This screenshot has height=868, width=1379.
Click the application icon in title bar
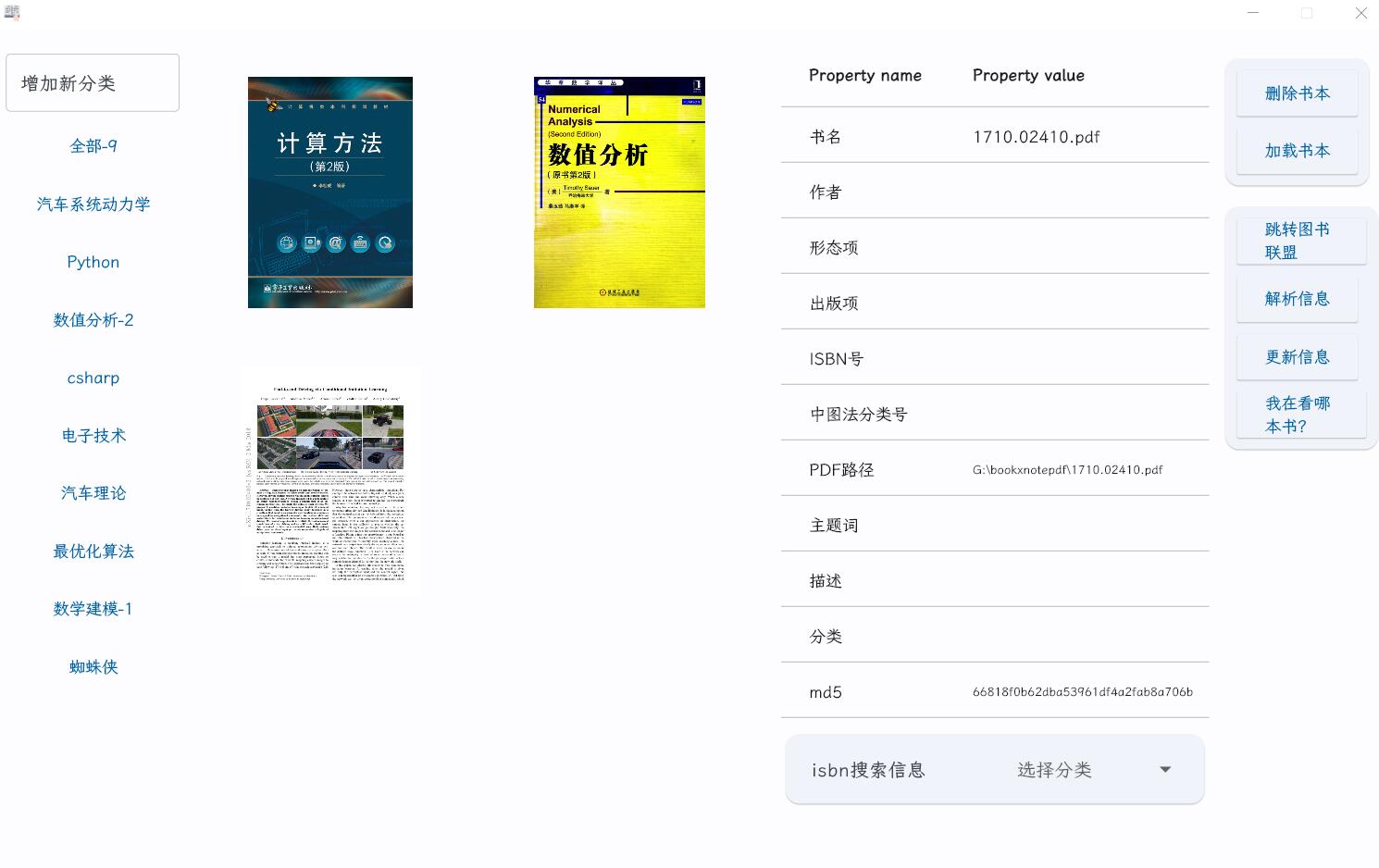point(12,13)
